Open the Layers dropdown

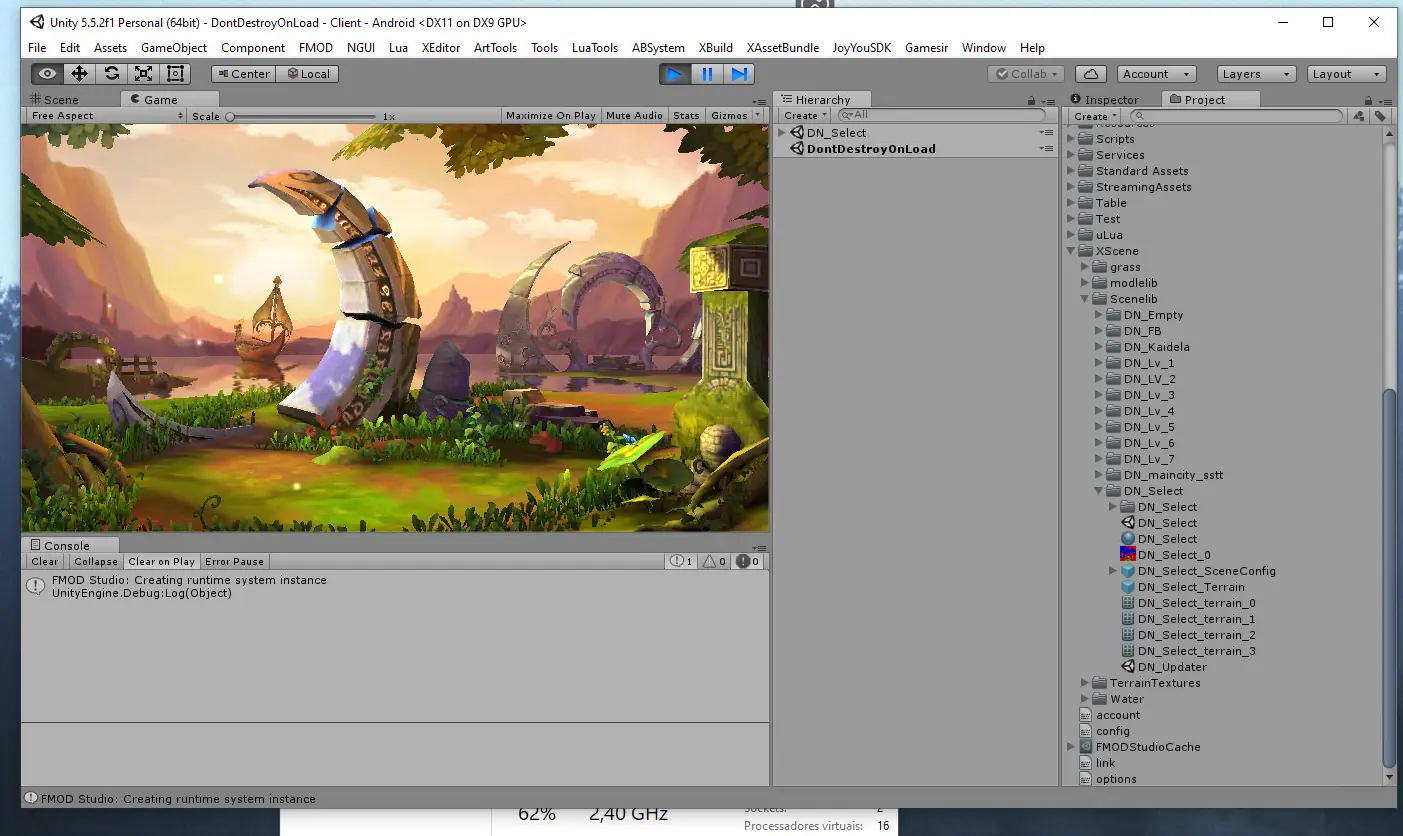[x=1256, y=74]
